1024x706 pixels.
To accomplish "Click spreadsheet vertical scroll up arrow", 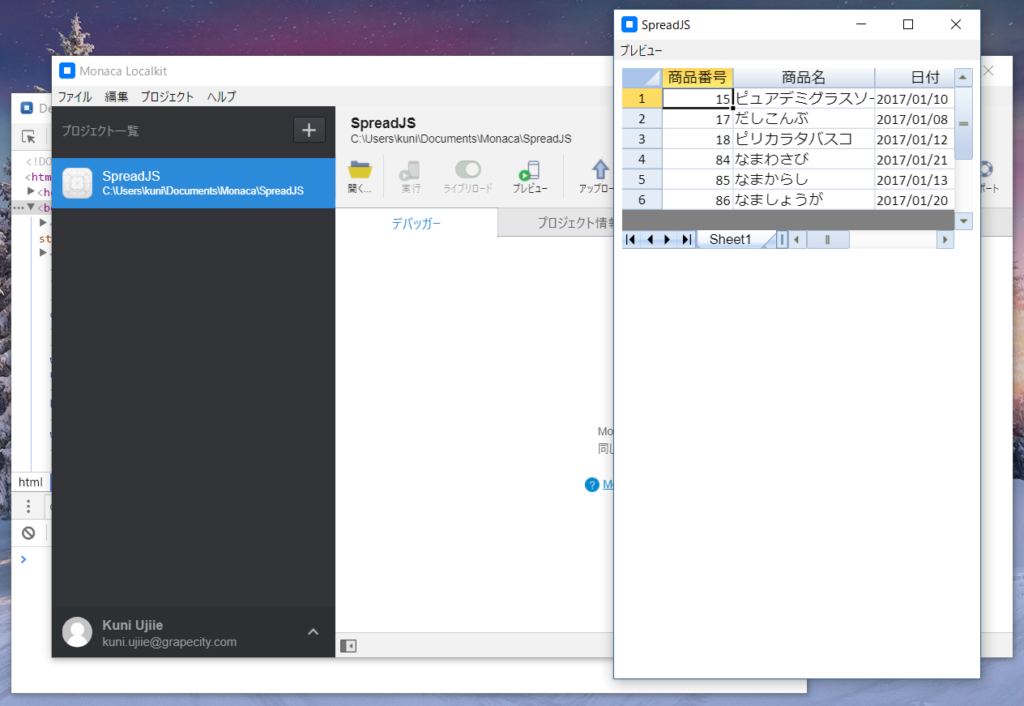I will [963, 77].
